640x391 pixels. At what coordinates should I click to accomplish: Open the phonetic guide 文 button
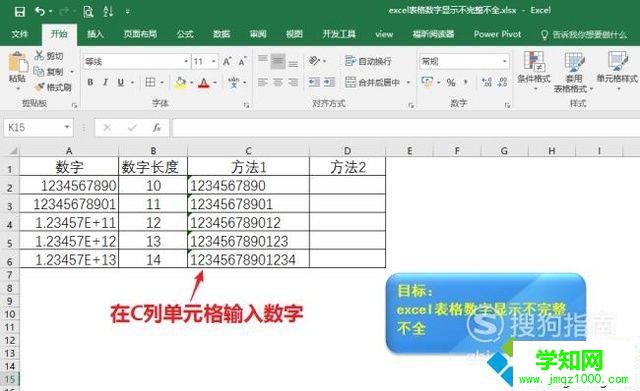tap(234, 82)
